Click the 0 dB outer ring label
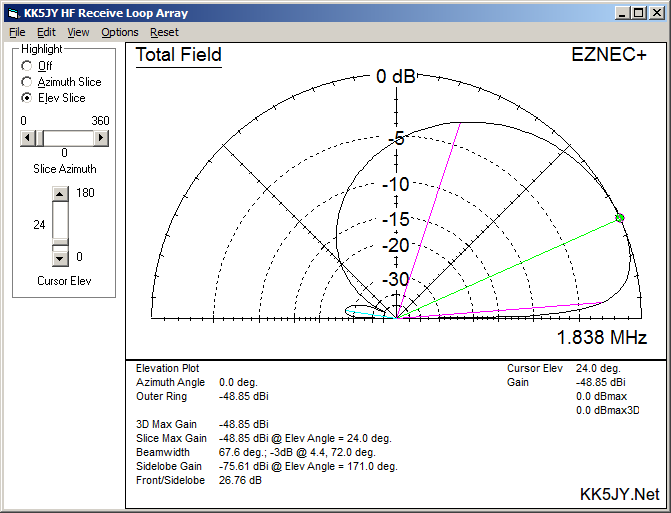The height and width of the screenshot is (513, 671). (x=396, y=77)
